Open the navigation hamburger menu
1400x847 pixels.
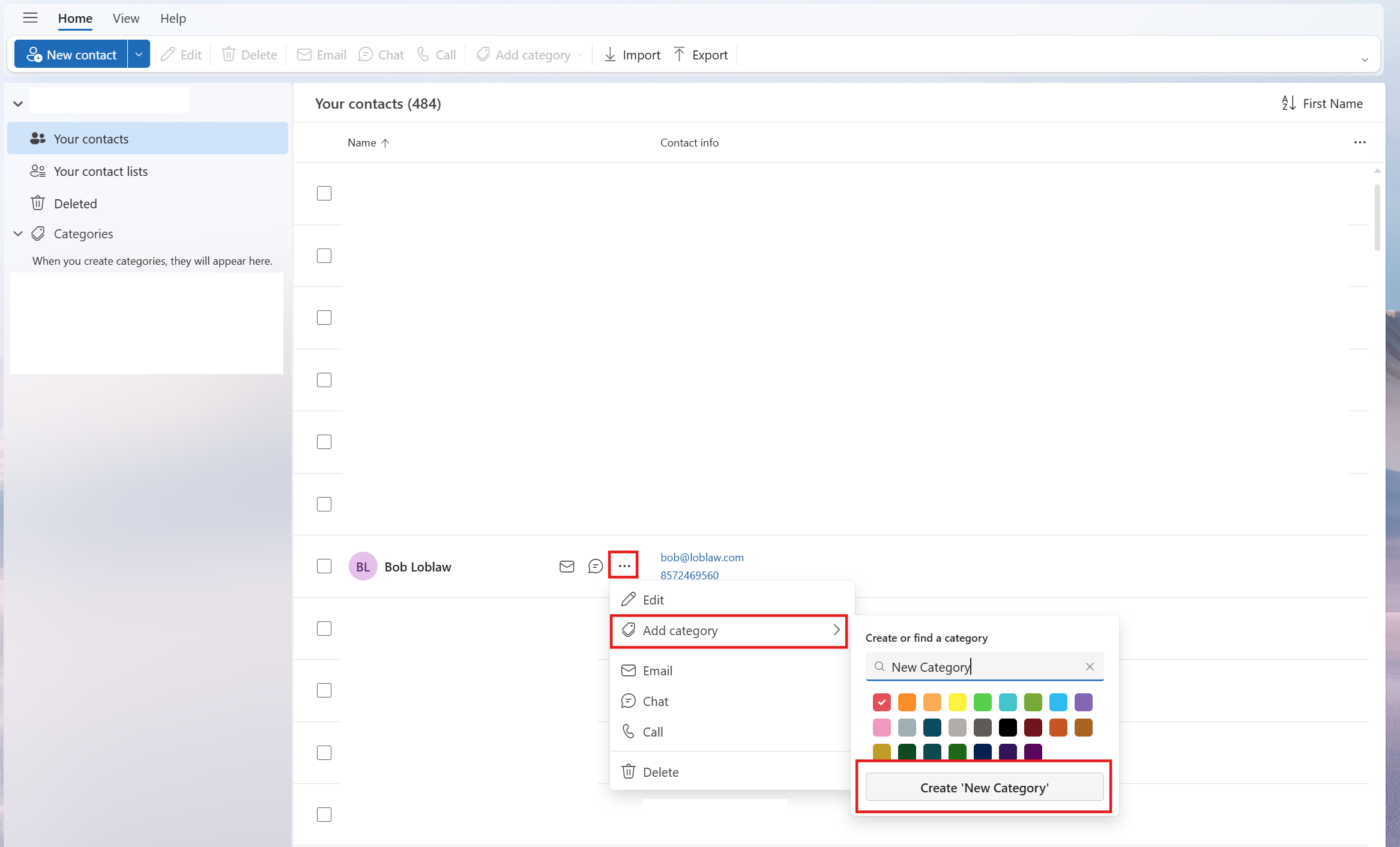click(x=29, y=18)
